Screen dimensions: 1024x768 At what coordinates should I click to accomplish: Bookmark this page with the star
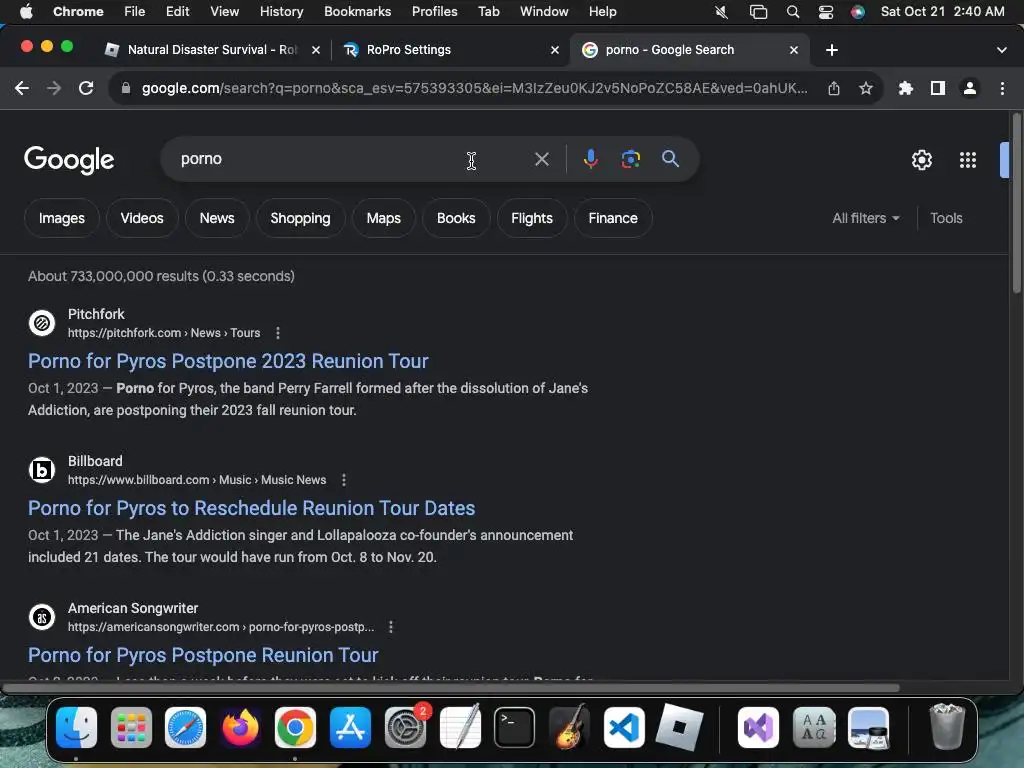click(866, 88)
